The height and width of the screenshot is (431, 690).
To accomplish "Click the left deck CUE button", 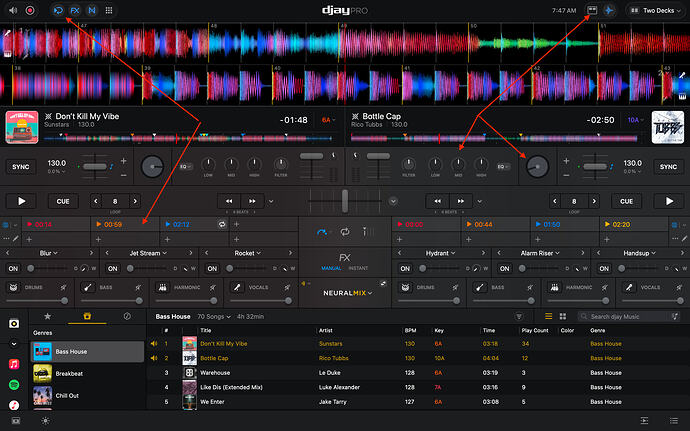I will click(x=63, y=201).
